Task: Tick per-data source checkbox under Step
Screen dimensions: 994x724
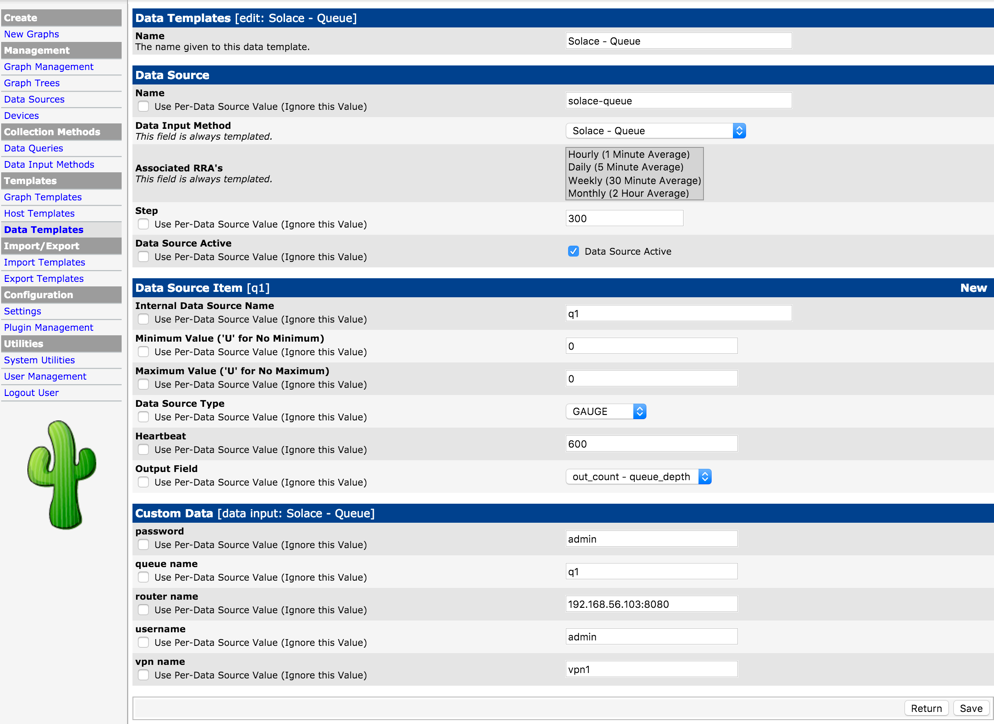Action: (144, 225)
